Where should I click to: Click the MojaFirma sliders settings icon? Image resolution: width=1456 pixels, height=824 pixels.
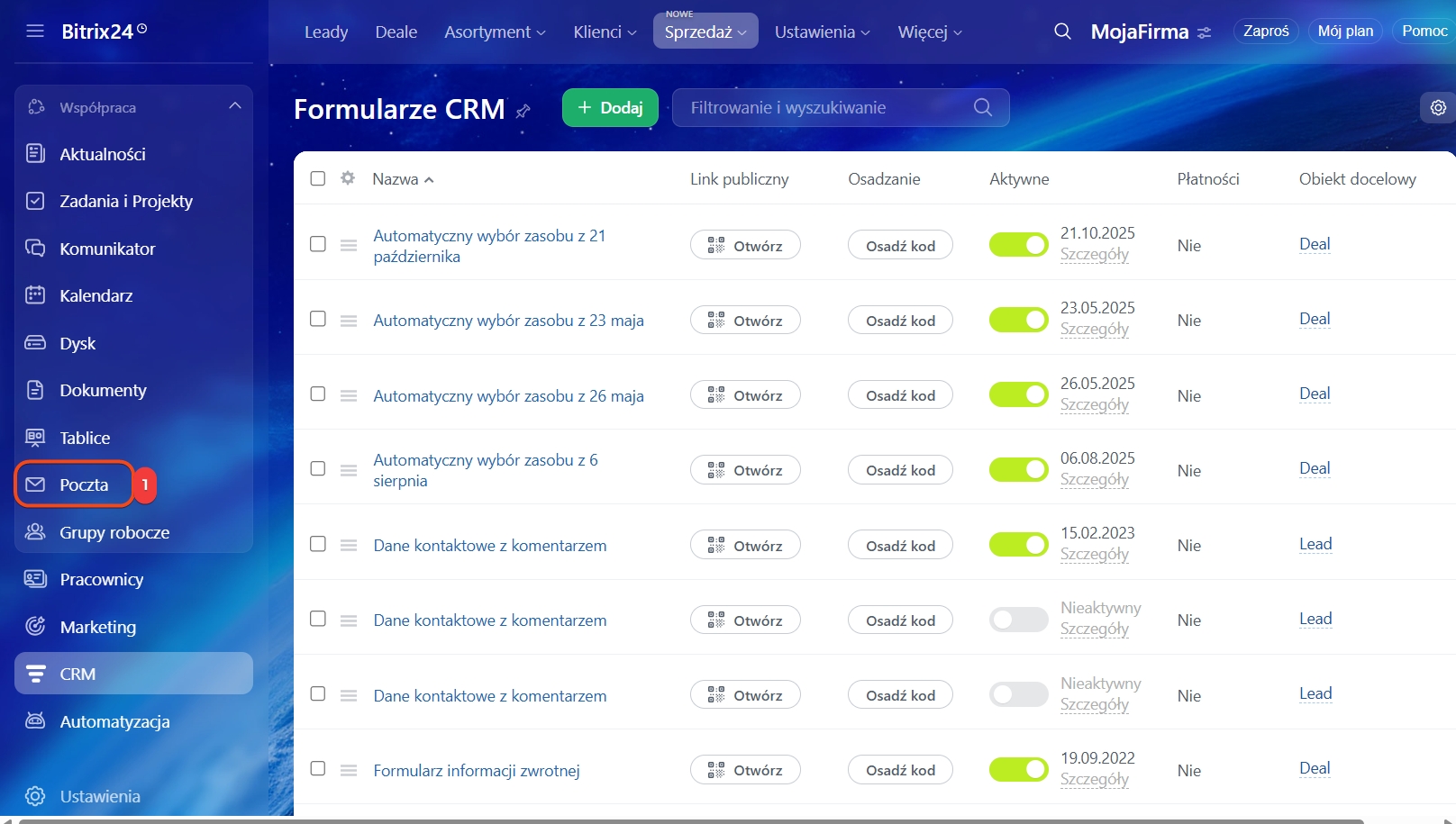coord(1204,32)
